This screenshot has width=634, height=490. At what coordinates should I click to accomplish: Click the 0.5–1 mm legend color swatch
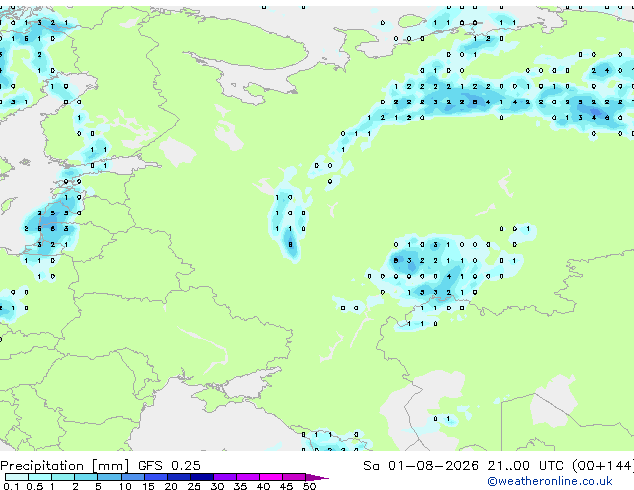click(40, 477)
